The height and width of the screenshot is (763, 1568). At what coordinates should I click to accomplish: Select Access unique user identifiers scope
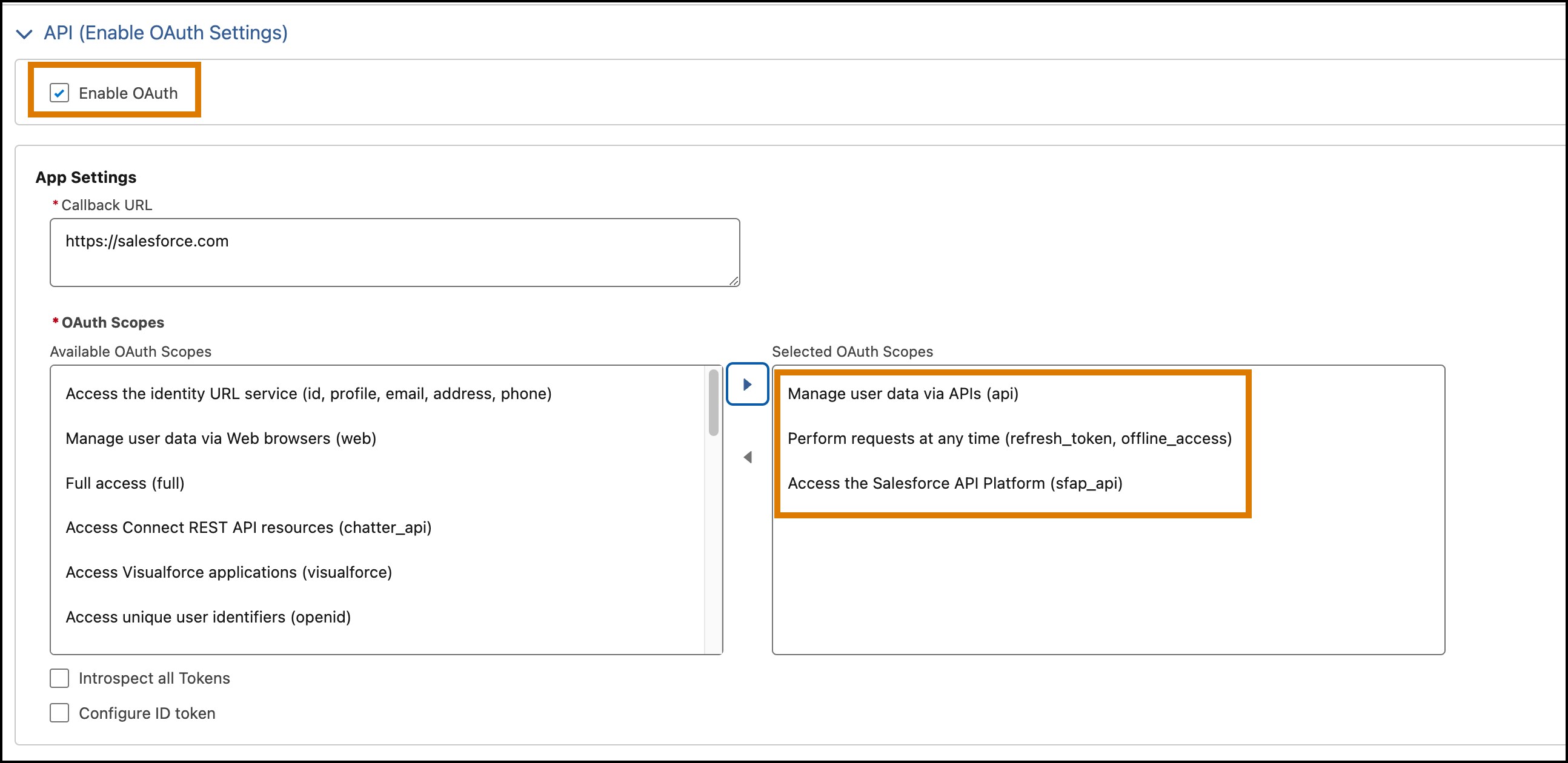click(x=208, y=617)
